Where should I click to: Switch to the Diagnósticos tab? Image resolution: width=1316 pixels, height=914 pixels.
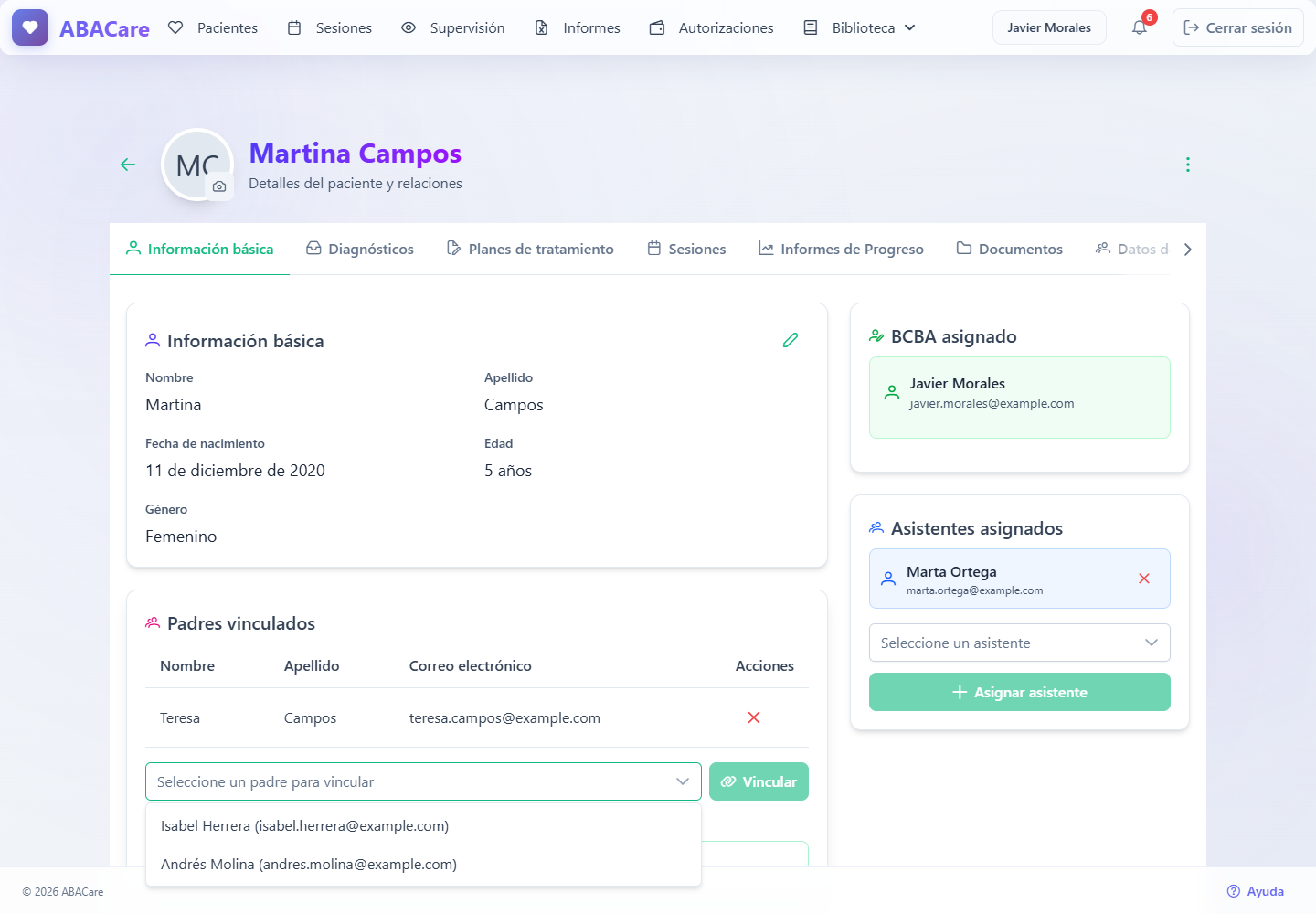pyautogui.click(x=360, y=249)
